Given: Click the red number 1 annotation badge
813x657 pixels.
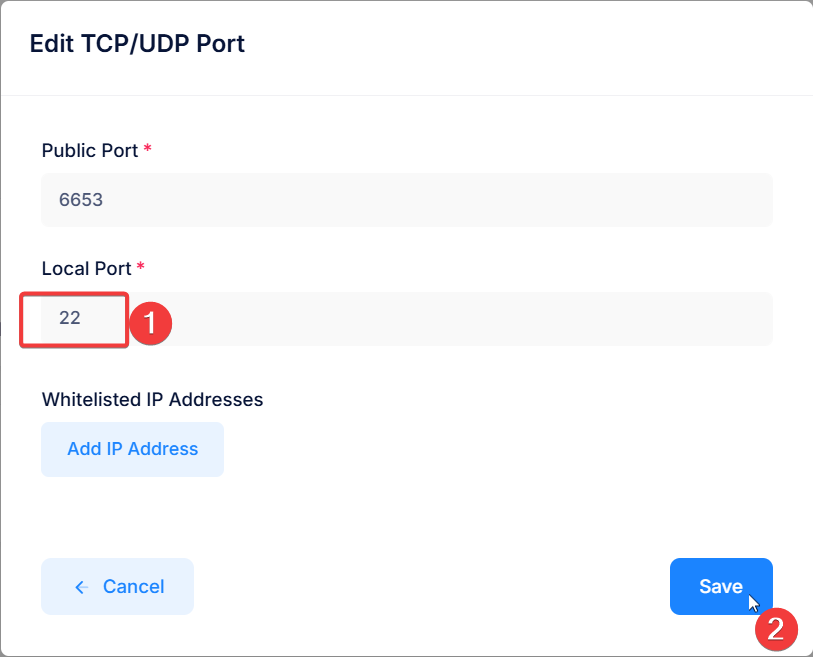Looking at the screenshot, I should (x=150, y=323).
